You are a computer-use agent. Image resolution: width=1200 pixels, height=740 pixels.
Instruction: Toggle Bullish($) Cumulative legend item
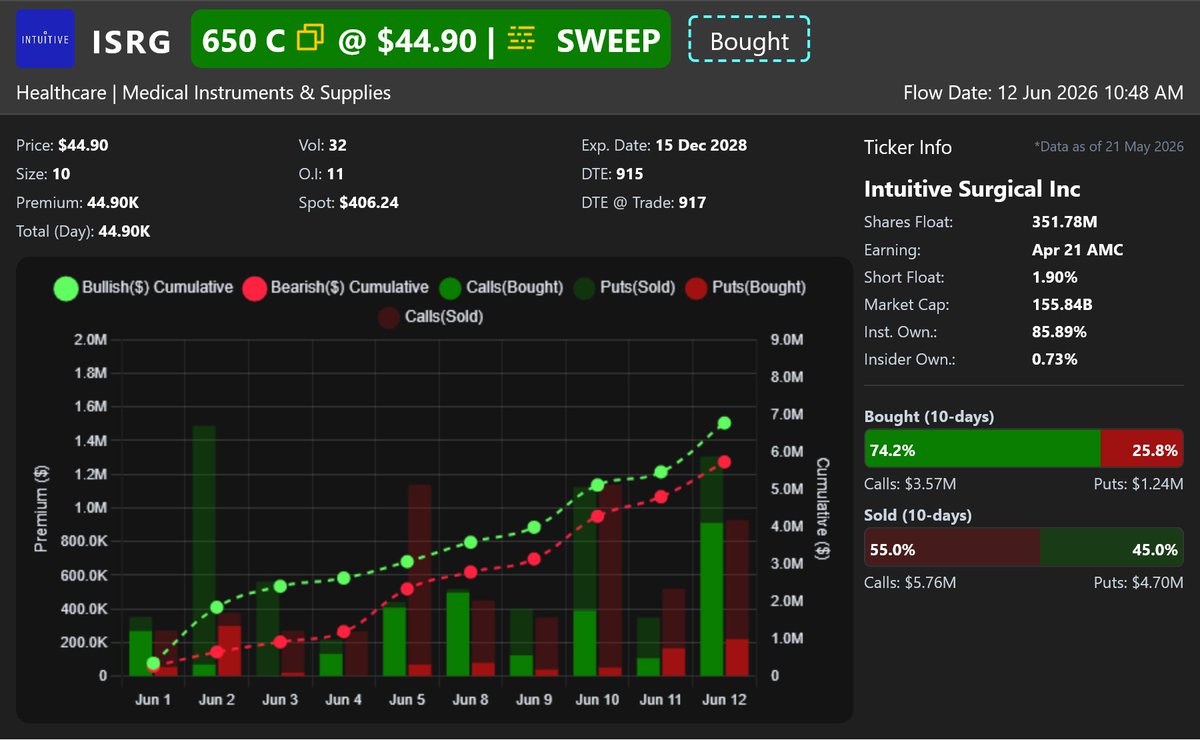[144, 288]
